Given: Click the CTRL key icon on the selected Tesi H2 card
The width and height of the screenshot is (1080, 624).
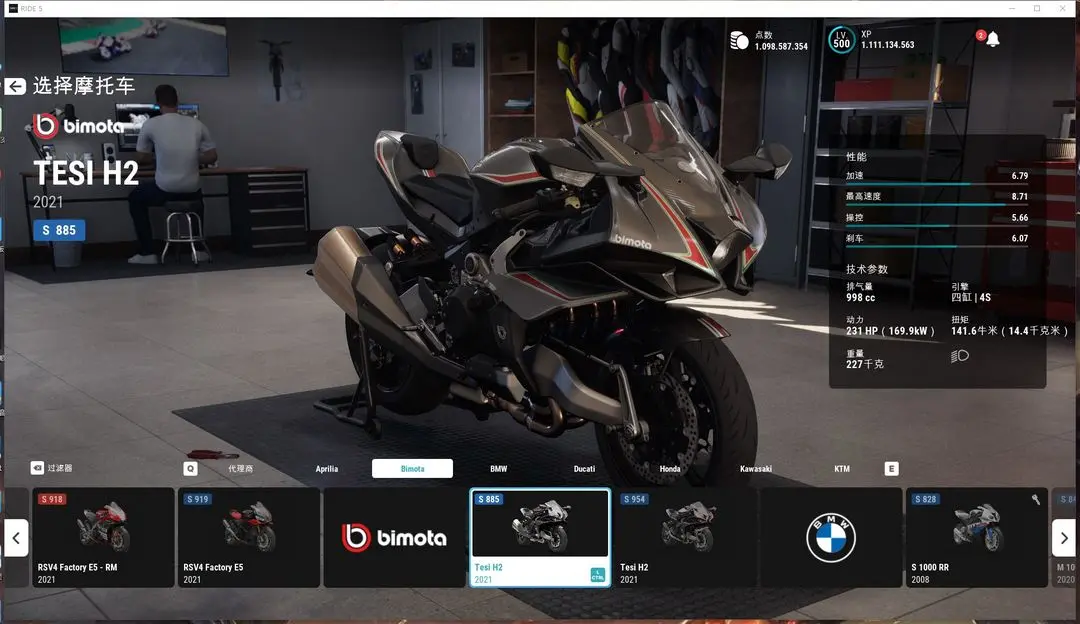Looking at the screenshot, I should (597, 575).
